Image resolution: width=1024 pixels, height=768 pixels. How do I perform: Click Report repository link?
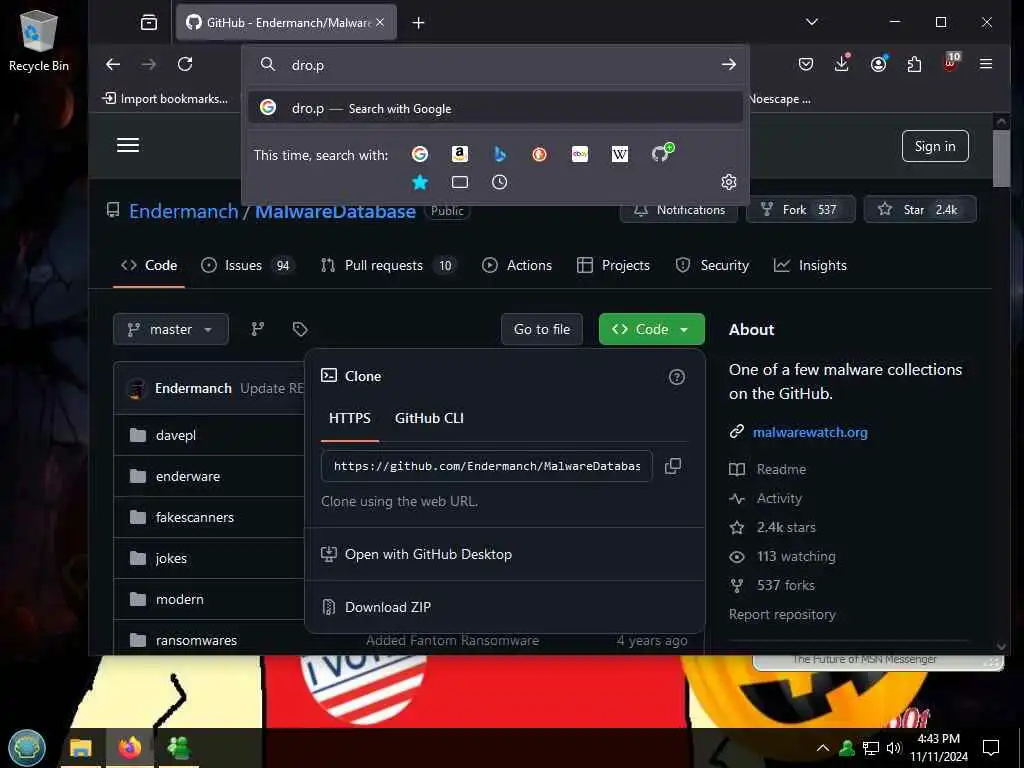(782, 615)
